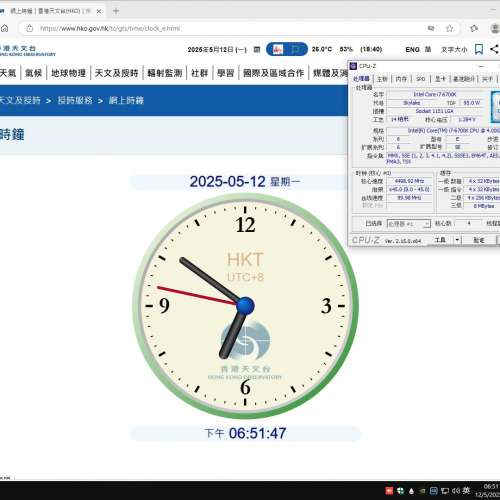This screenshot has width=500, height=500.
Task: Go to the browser home page
Action: pyautogui.click(x=5, y=28)
